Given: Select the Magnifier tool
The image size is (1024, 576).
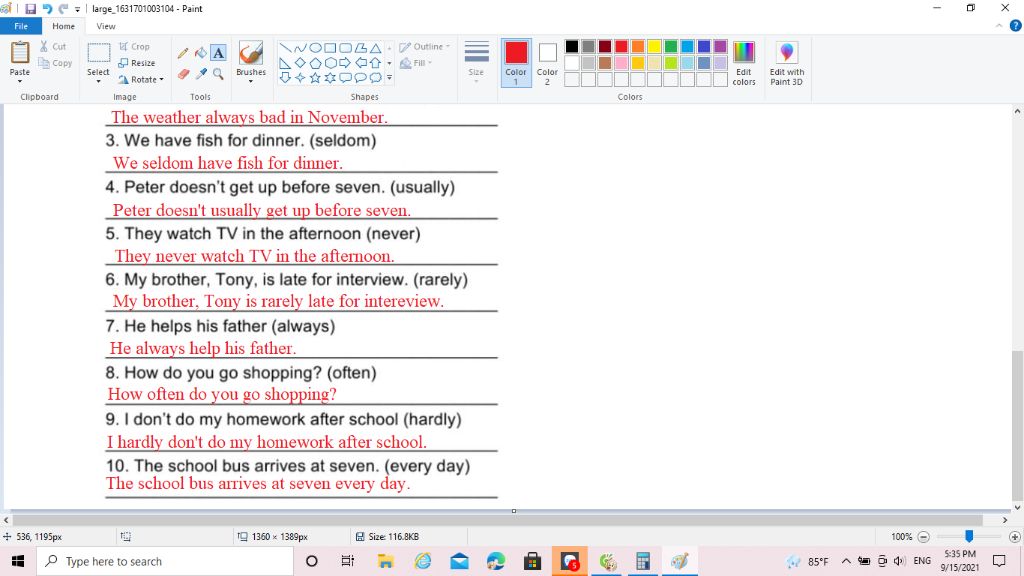Looking at the screenshot, I should click(x=219, y=74).
